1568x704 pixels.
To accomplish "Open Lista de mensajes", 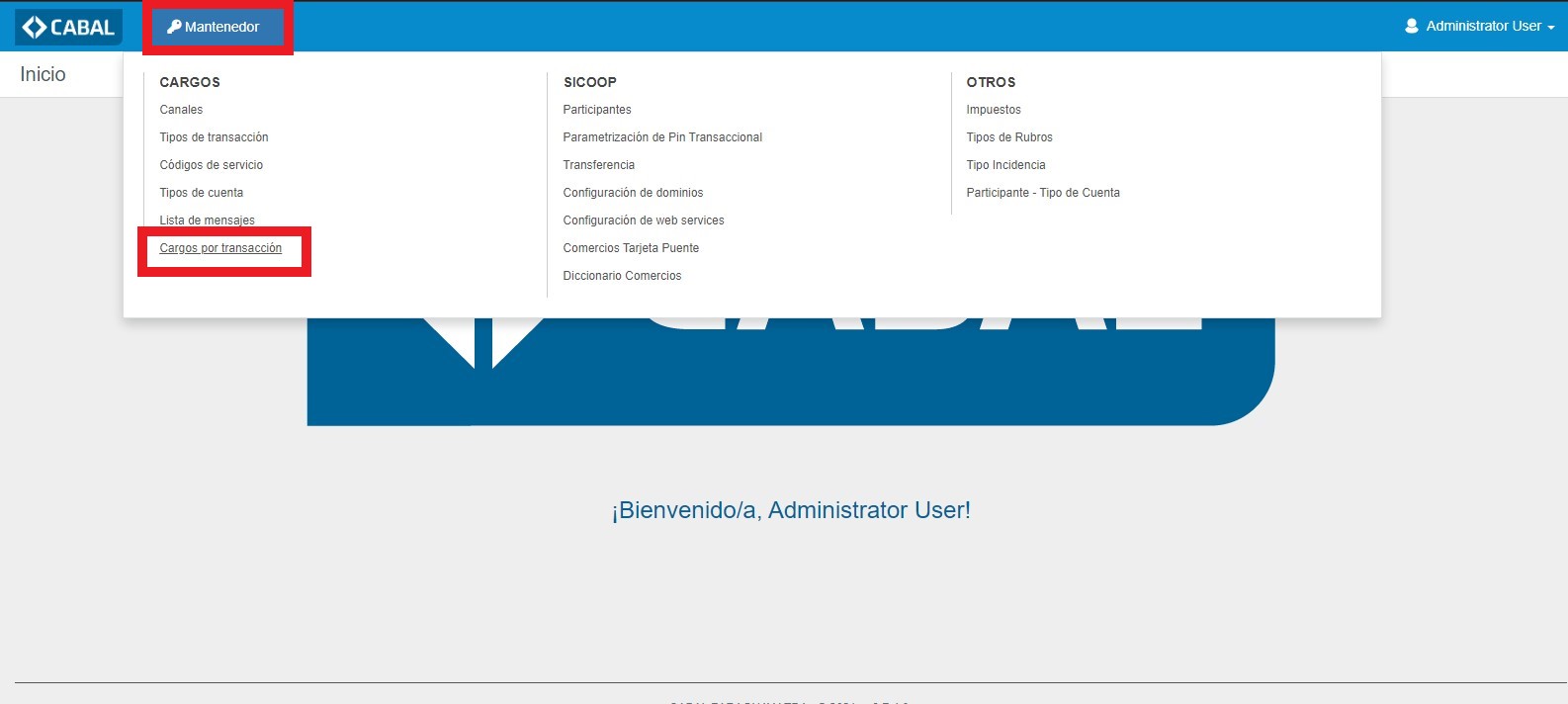I will 207,220.
